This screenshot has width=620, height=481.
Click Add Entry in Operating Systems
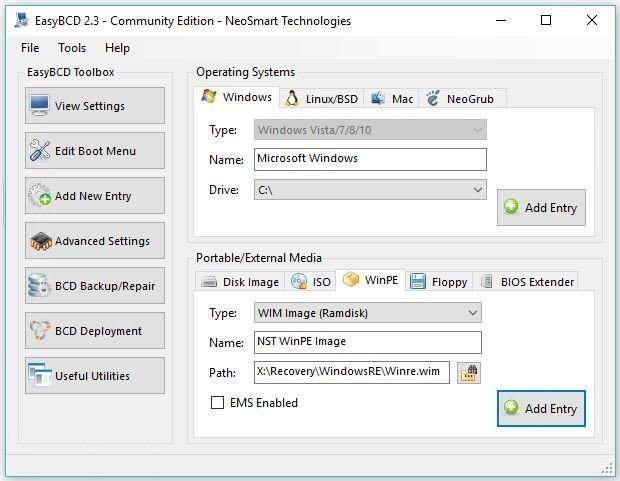point(541,208)
